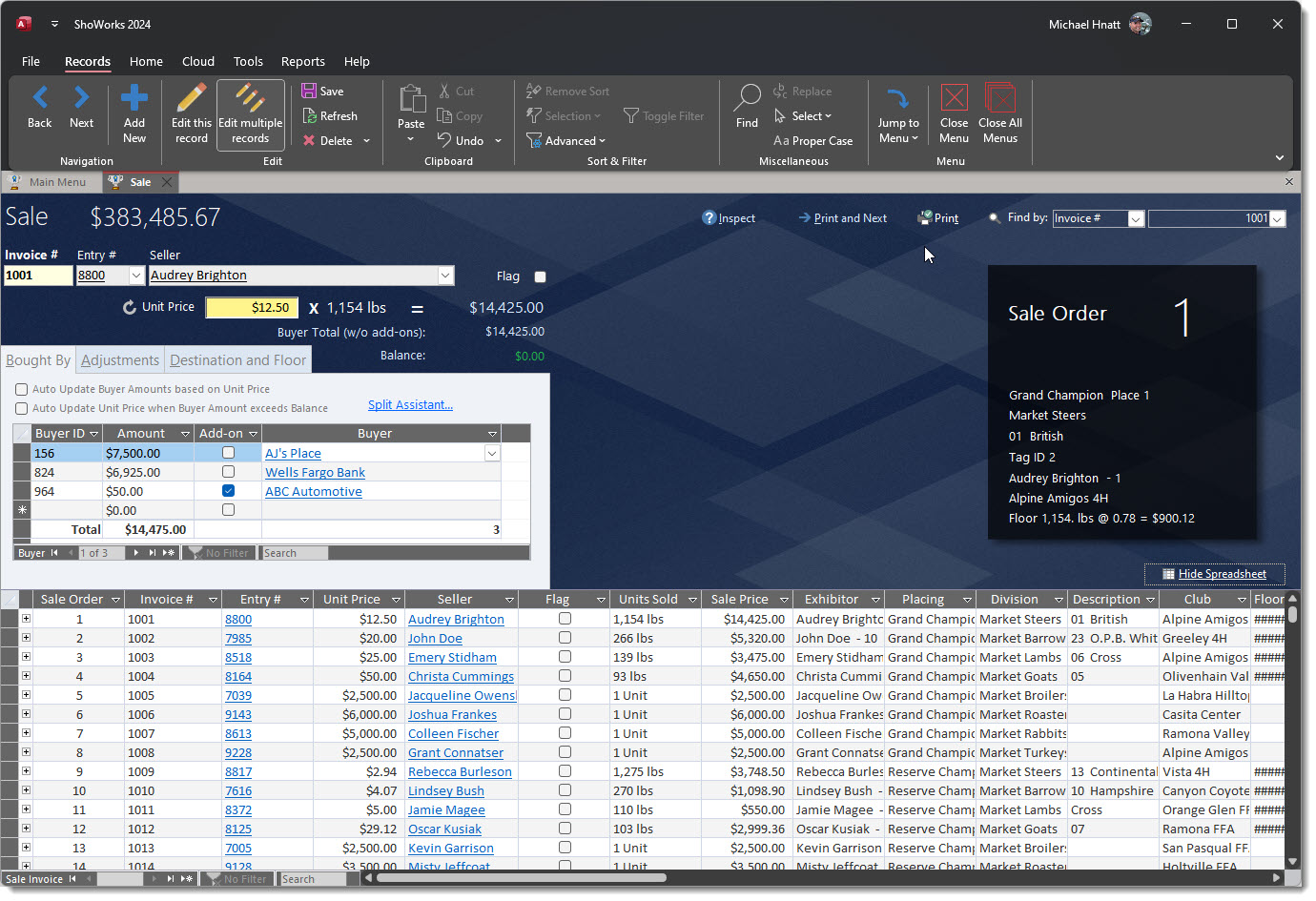The image size is (1316, 901).
Task: Click the Find magnifying glass icon
Action: (747, 97)
